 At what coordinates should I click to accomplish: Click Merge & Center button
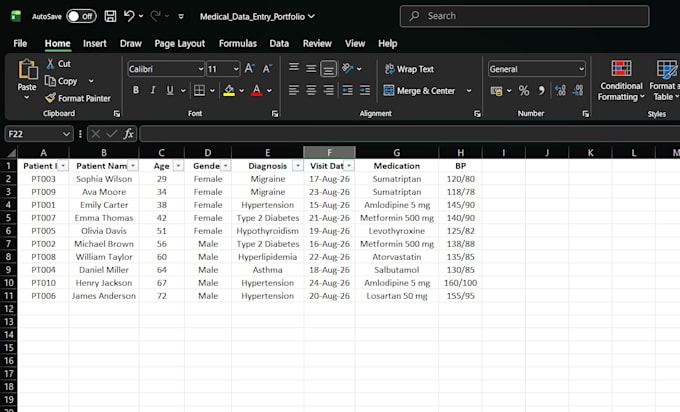pyautogui.click(x=419, y=91)
